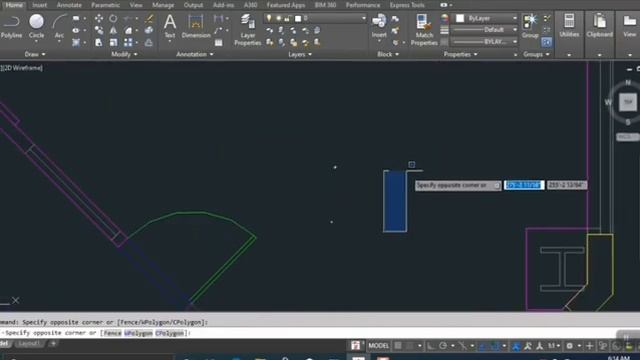Expand the Draw panel
The width and height of the screenshot is (640, 360).
[35, 54]
